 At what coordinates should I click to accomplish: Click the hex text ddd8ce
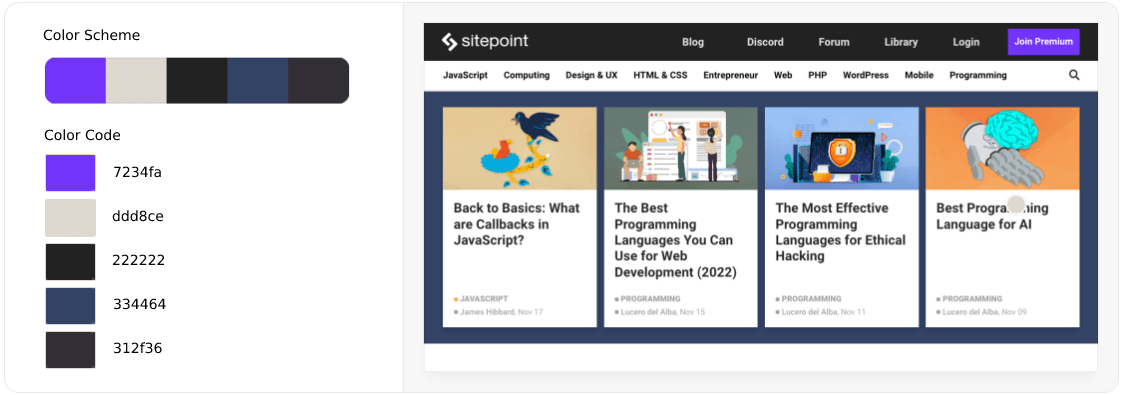tap(138, 216)
